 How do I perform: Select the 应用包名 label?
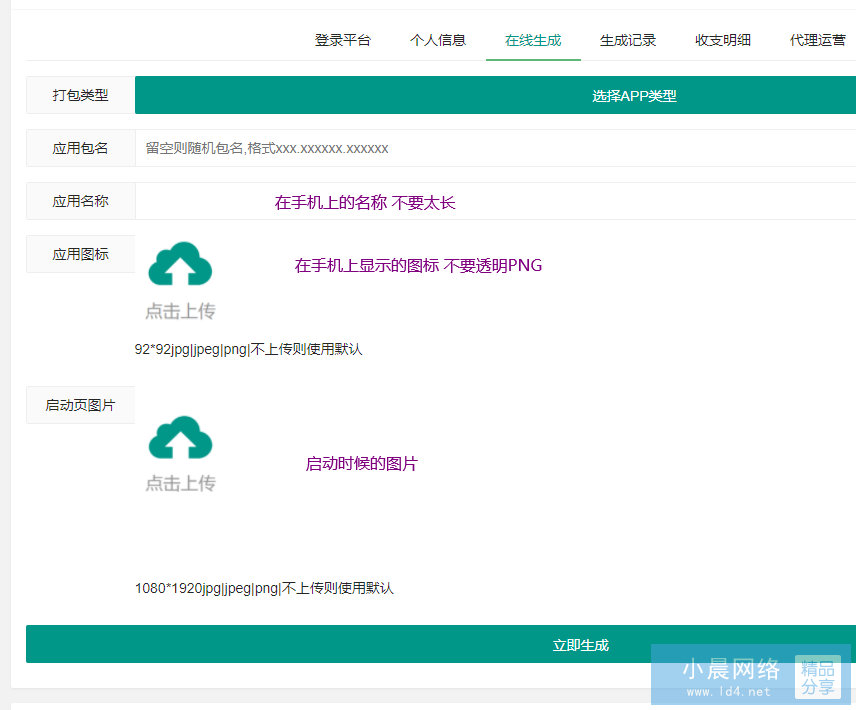[x=81, y=148]
